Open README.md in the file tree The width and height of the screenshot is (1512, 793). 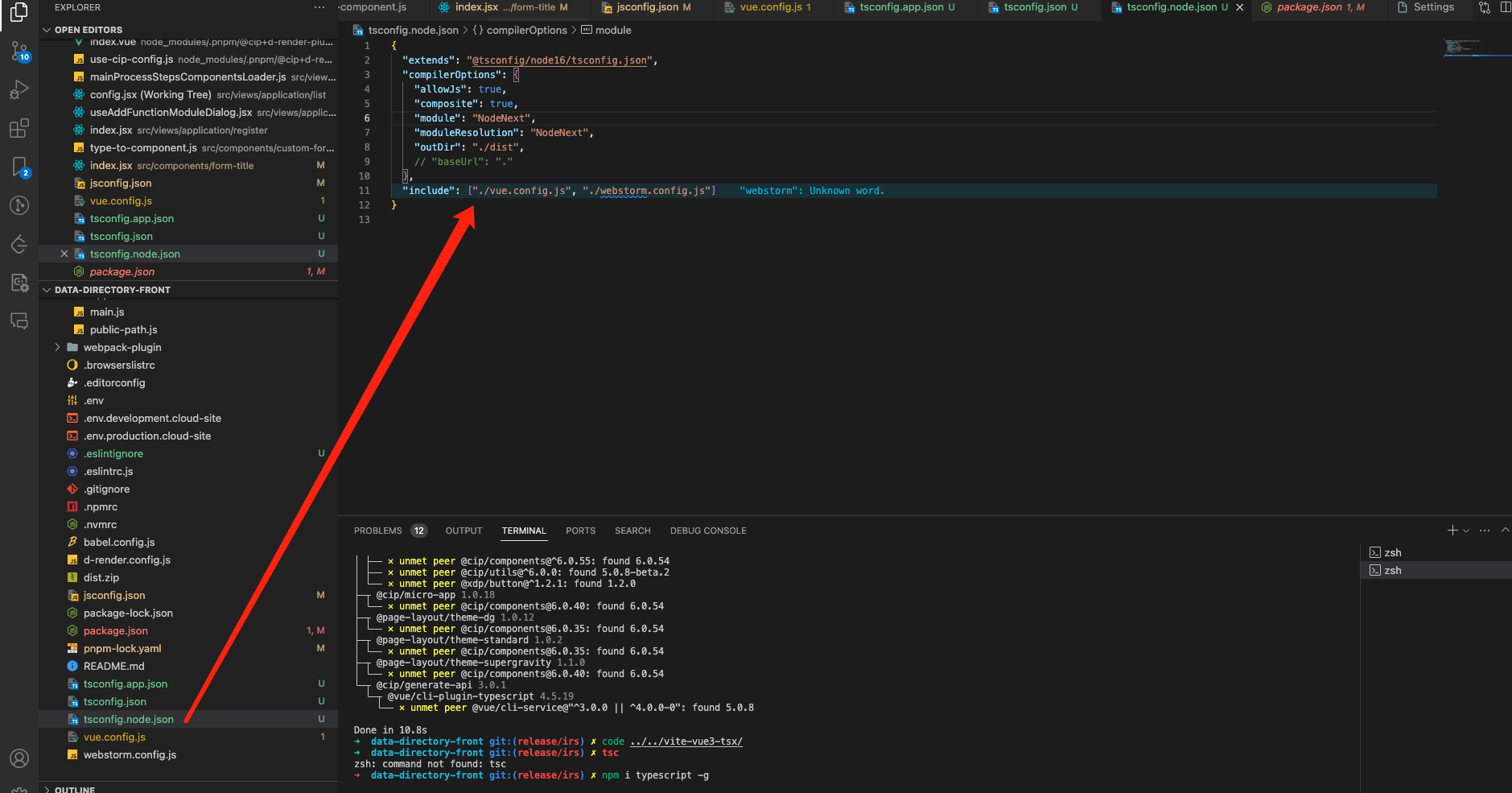(114, 666)
